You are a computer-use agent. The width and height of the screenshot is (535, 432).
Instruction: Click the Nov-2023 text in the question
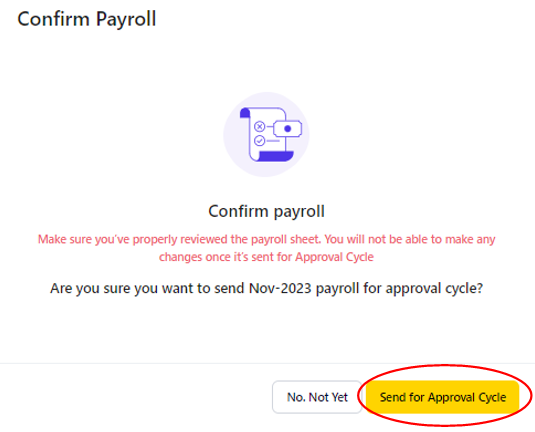click(x=280, y=288)
